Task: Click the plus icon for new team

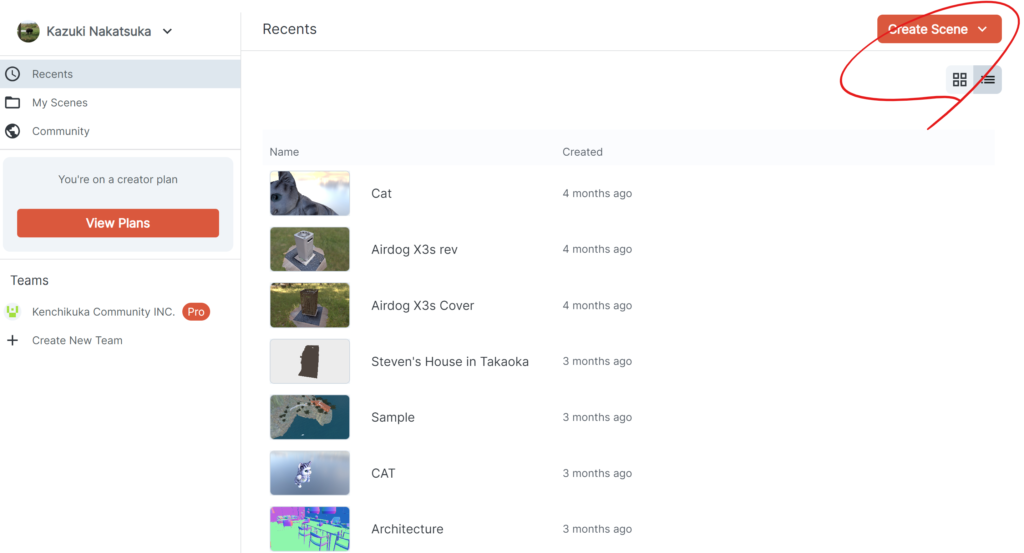Action: [12, 340]
